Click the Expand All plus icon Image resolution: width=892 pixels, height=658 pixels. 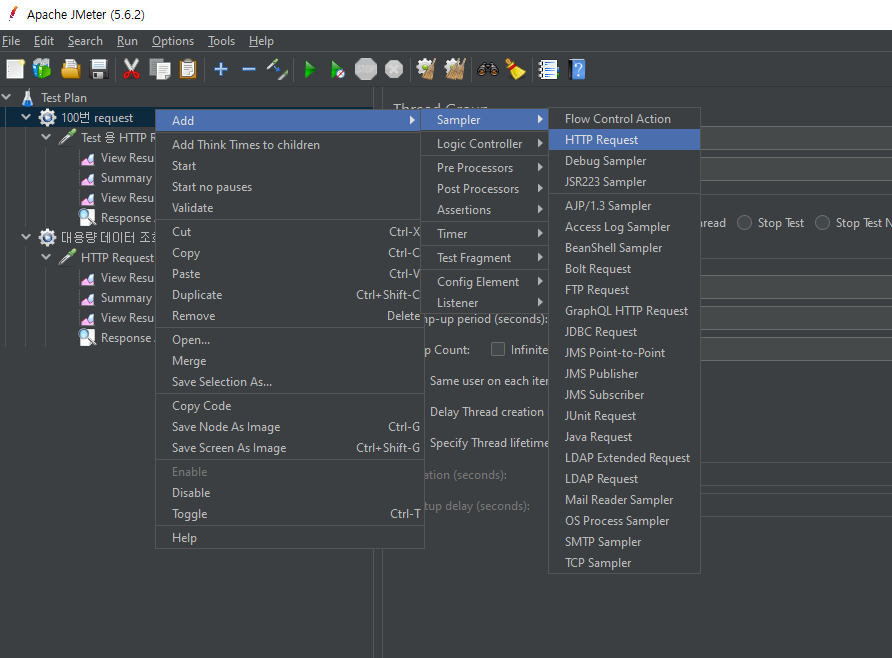(x=221, y=69)
